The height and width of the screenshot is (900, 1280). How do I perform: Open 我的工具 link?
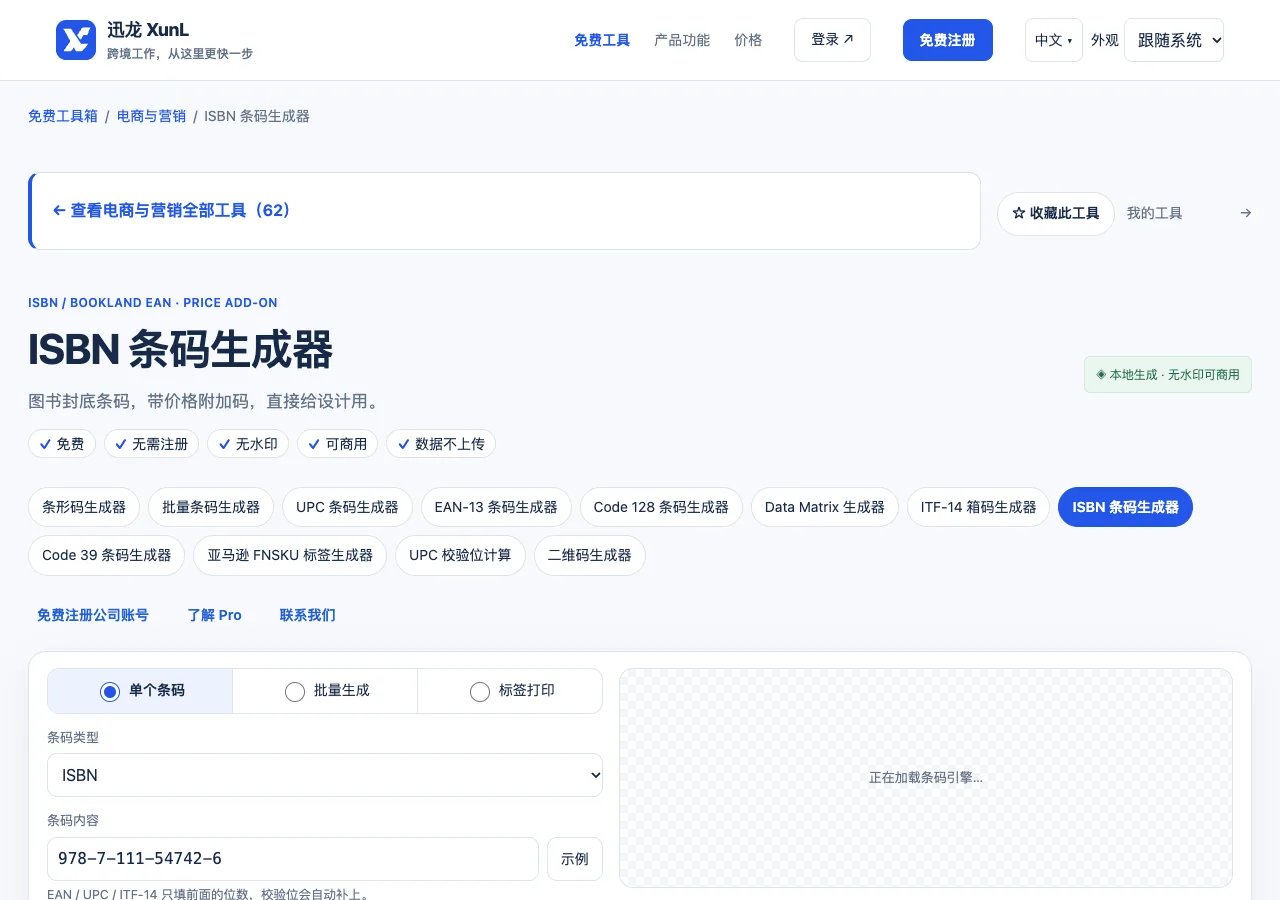click(1155, 213)
